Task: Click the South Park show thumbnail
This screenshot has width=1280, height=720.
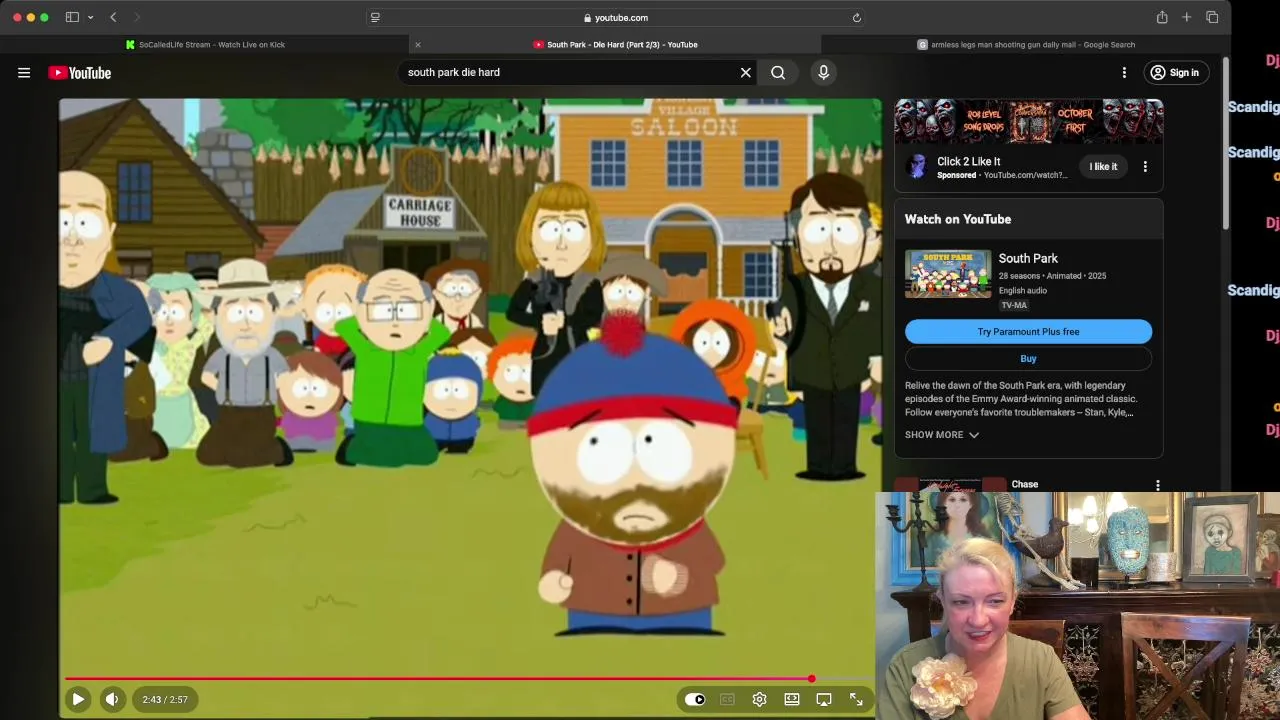Action: [x=948, y=274]
